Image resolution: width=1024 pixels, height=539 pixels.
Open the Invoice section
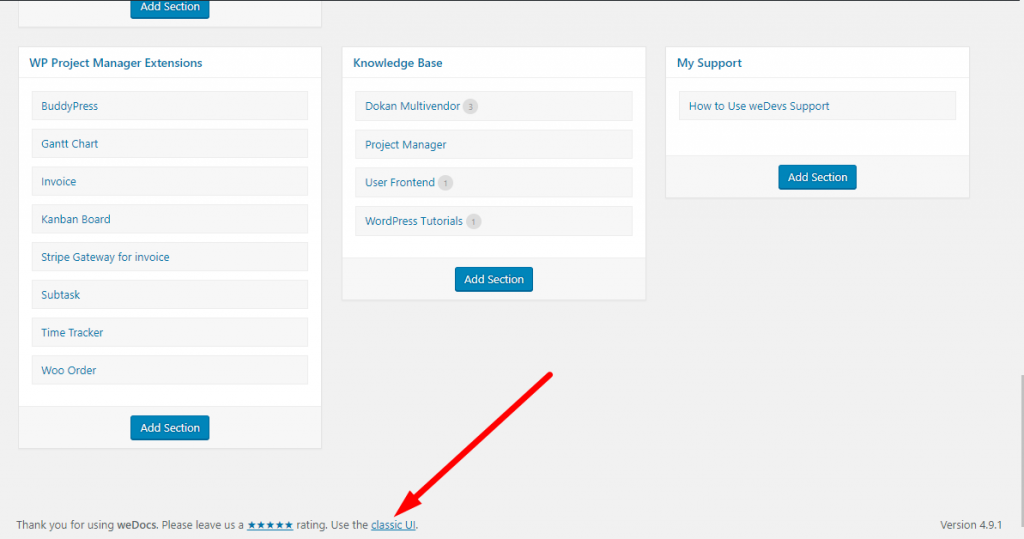coord(170,182)
